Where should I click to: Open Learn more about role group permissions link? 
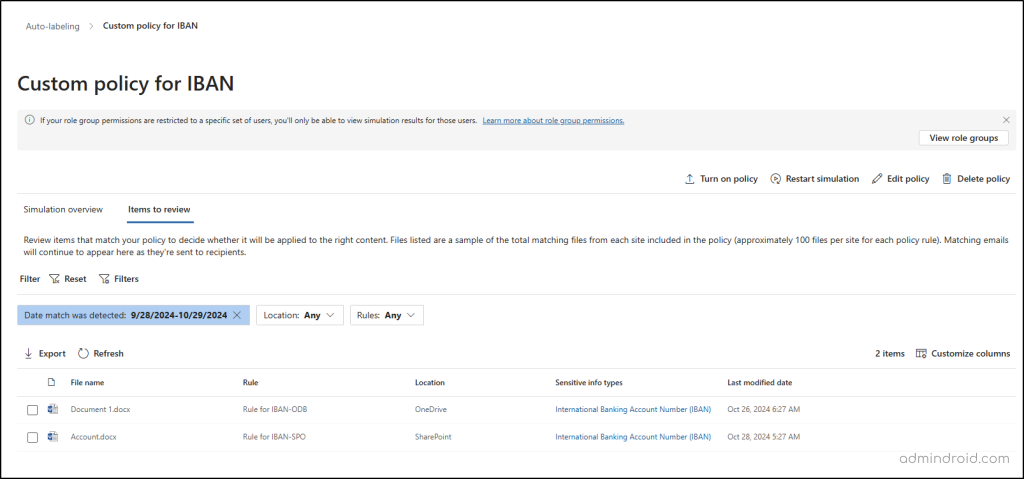point(553,120)
